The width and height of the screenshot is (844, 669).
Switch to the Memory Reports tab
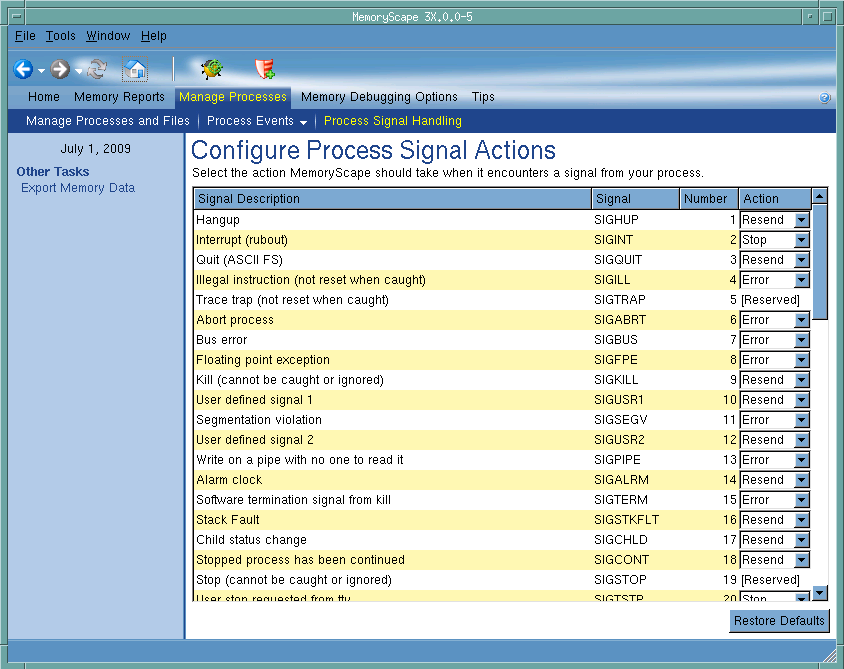(119, 97)
